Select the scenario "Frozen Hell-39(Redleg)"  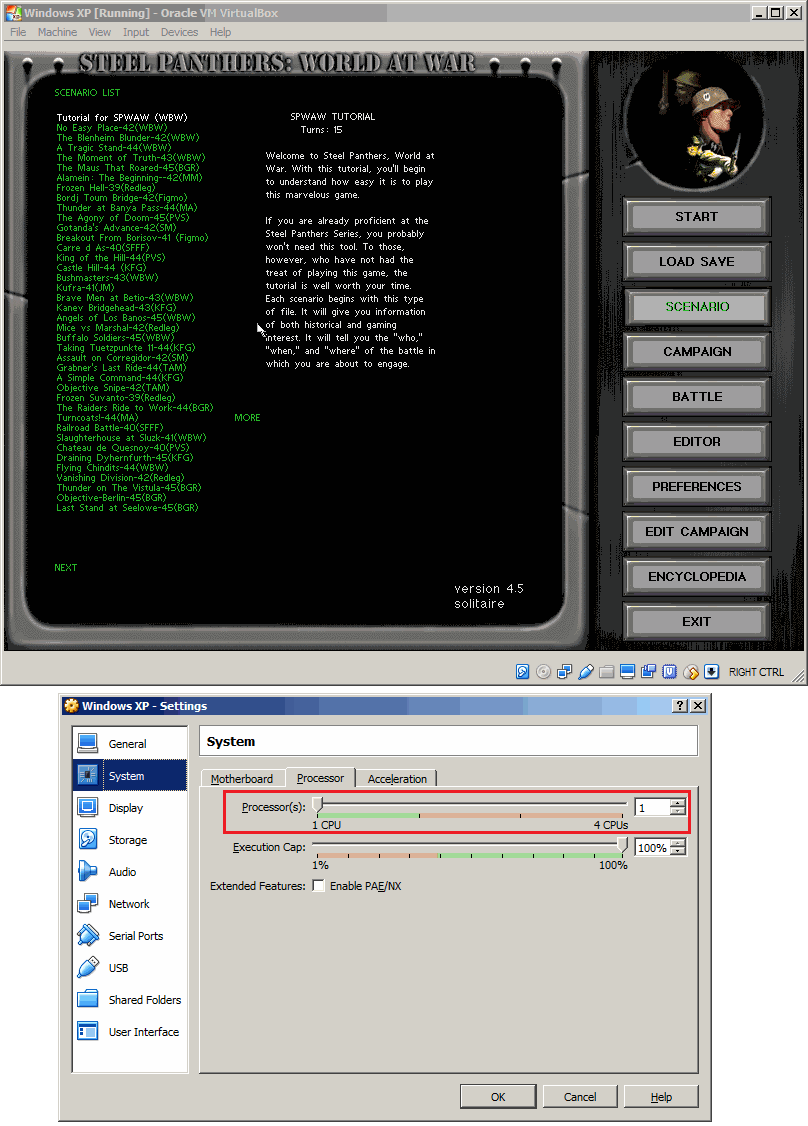(106, 187)
